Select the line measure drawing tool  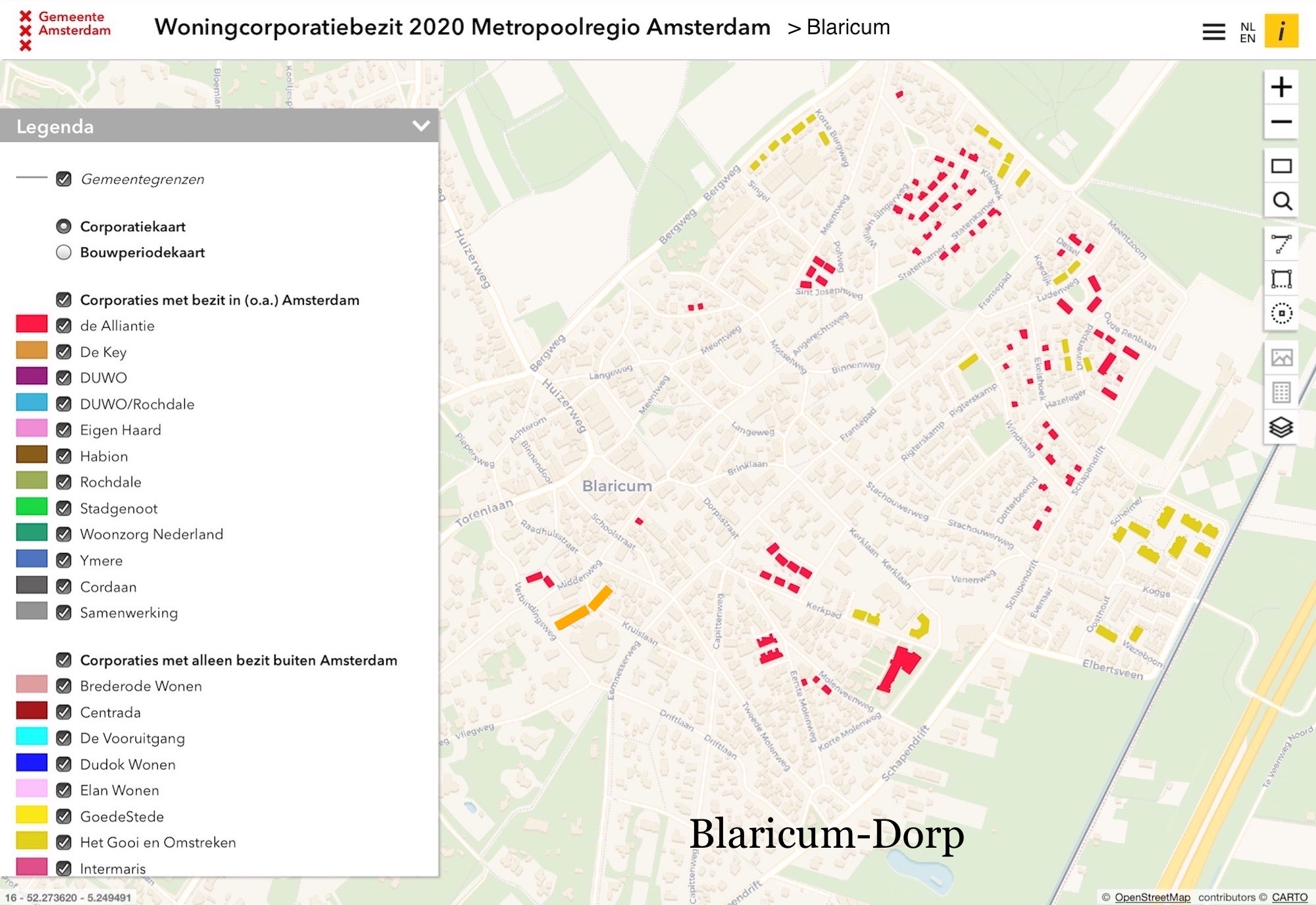(1280, 244)
